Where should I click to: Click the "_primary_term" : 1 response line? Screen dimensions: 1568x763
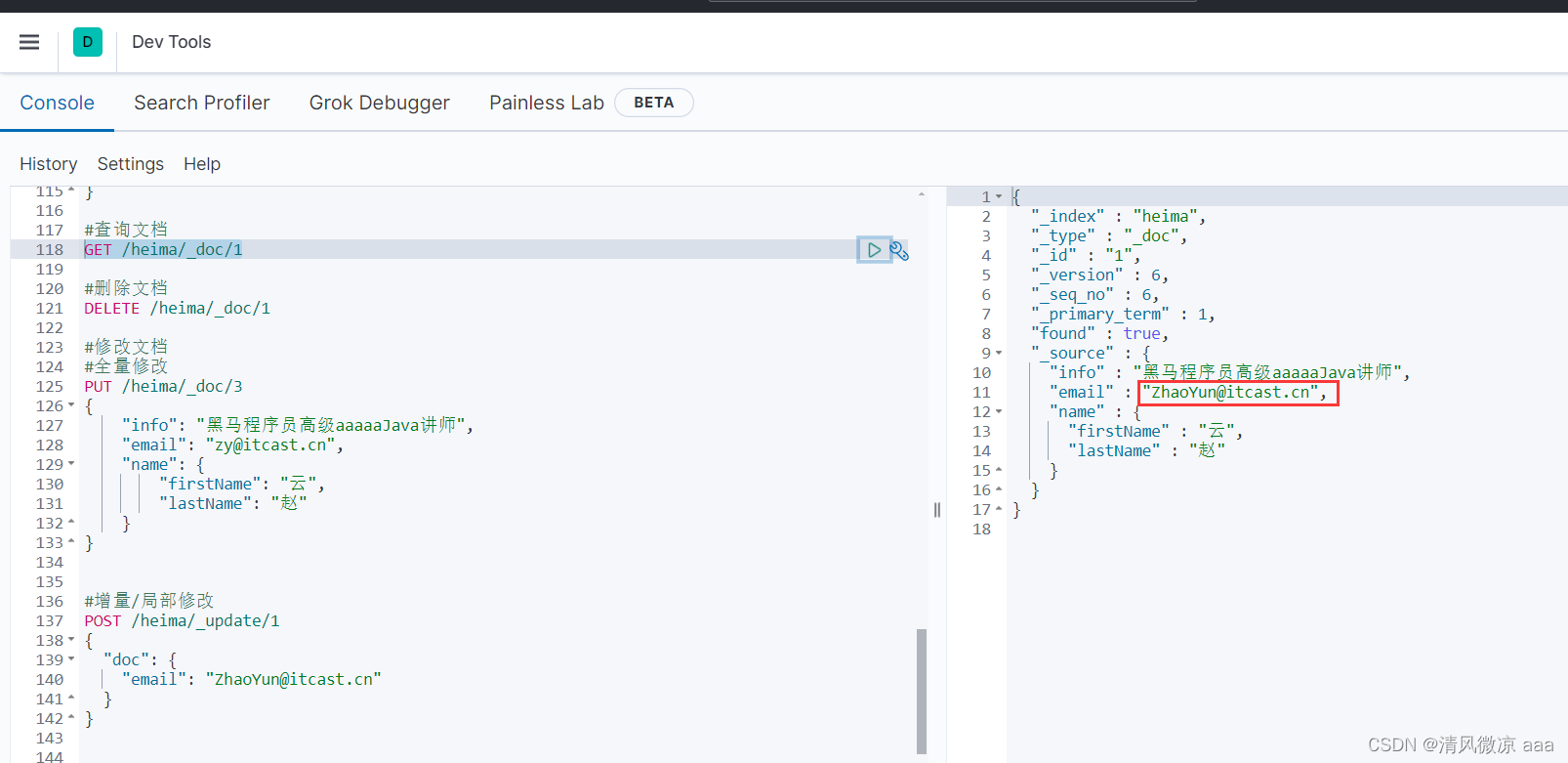click(x=1123, y=314)
